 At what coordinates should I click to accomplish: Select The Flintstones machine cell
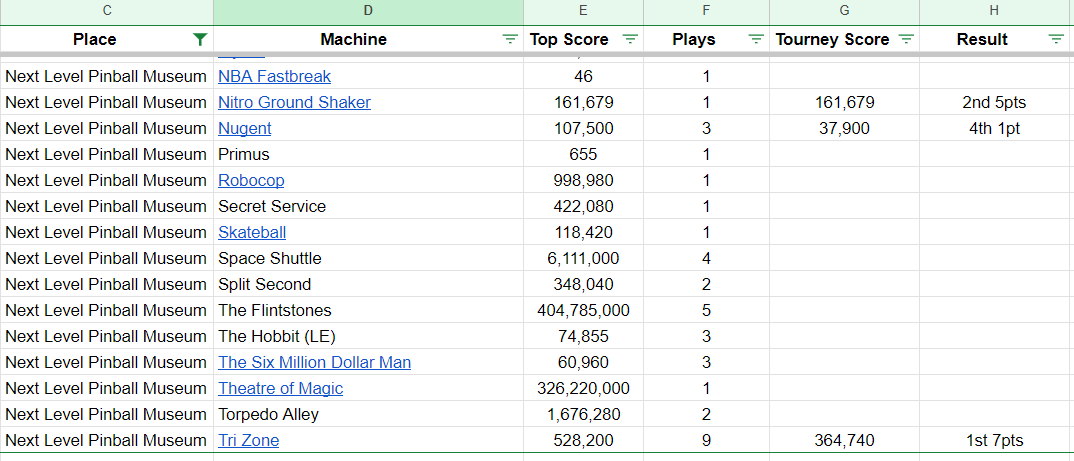click(x=369, y=311)
